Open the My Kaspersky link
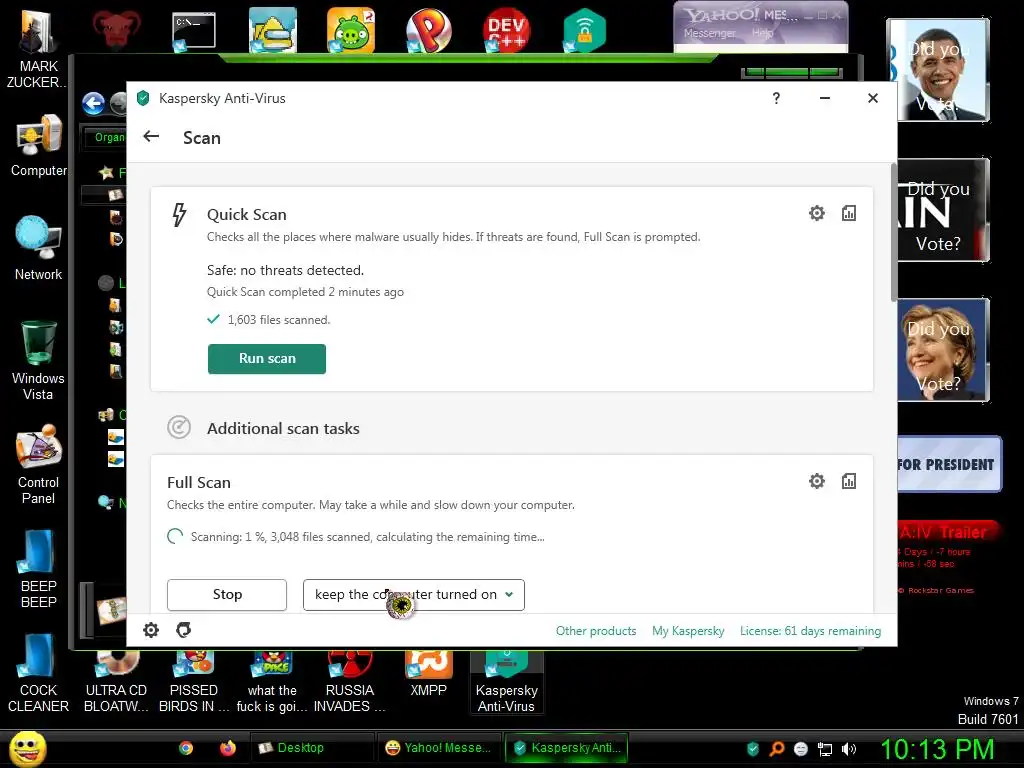The image size is (1024, 768). (688, 631)
